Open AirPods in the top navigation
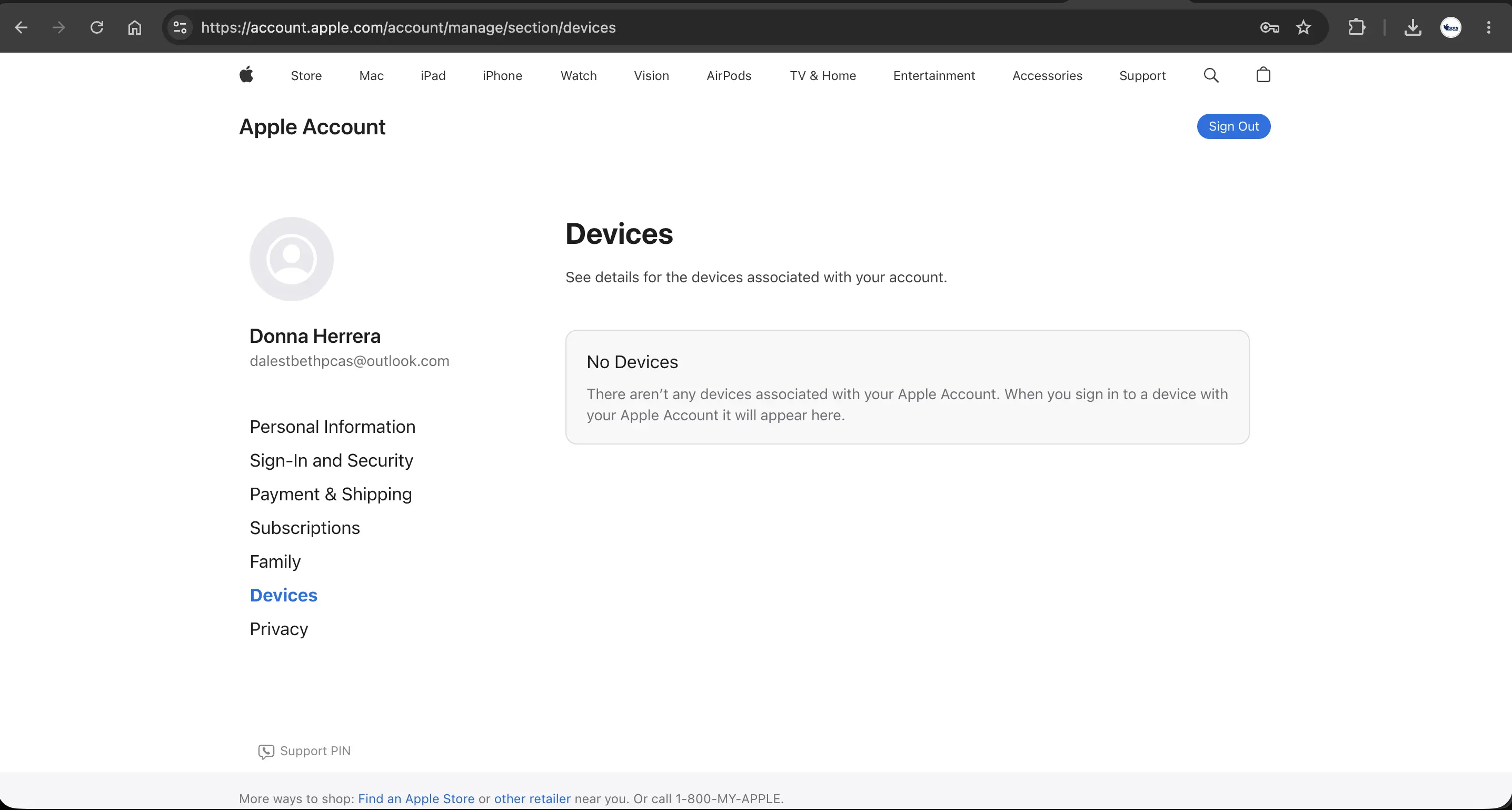Image resolution: width=1512 pixels, height=810 pixels. point(729,76)
